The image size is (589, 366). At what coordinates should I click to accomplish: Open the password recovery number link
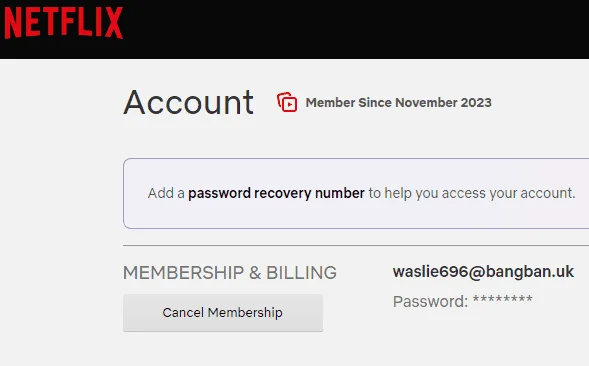point(276,193)
